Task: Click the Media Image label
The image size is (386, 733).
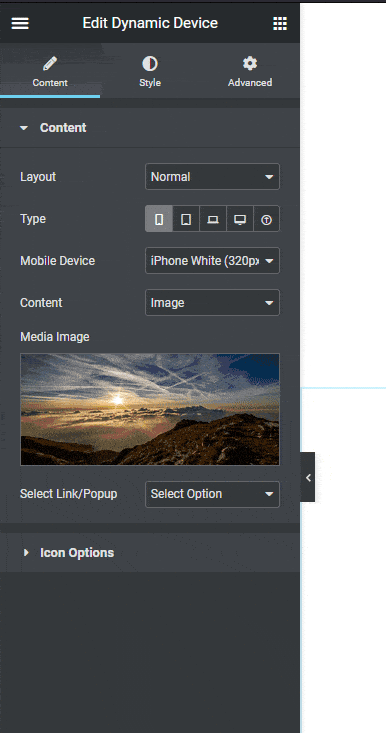Action: pyautogui.click(x=55, y=337)
